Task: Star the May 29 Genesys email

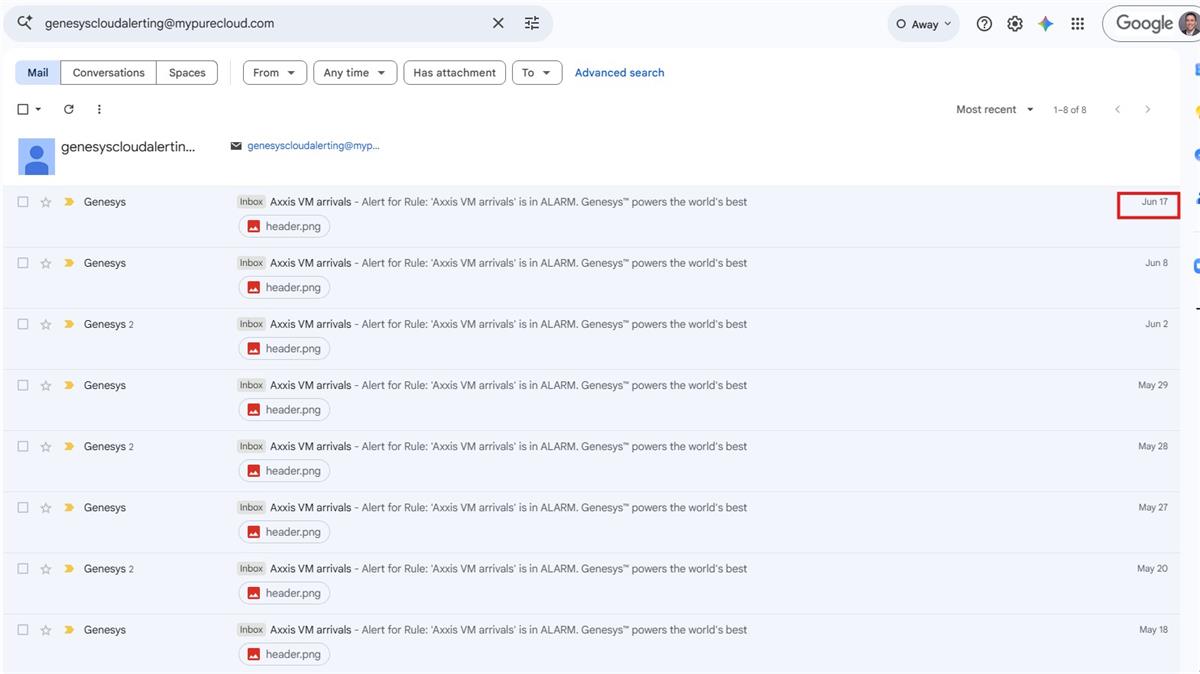Action: click(46, 385)
